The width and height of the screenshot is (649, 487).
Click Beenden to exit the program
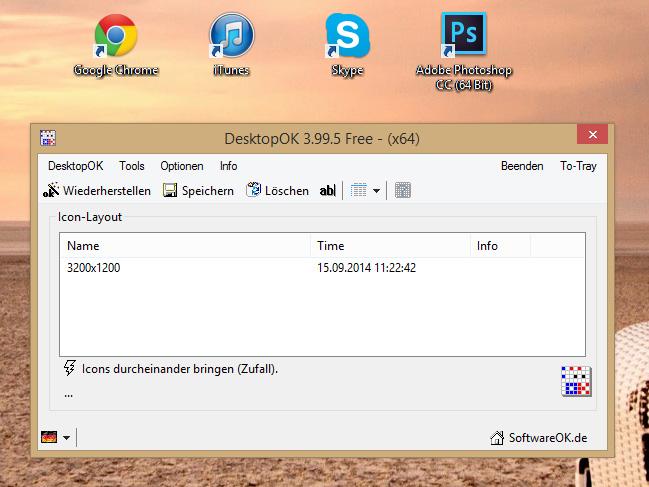point(522,166)
